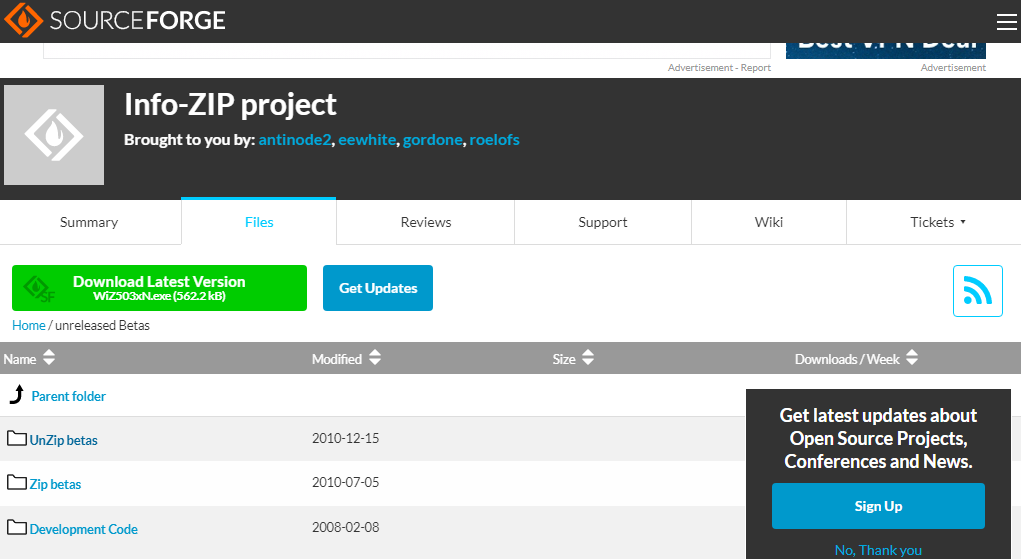
Task: Open the eewhite author link
Action: 367,139
